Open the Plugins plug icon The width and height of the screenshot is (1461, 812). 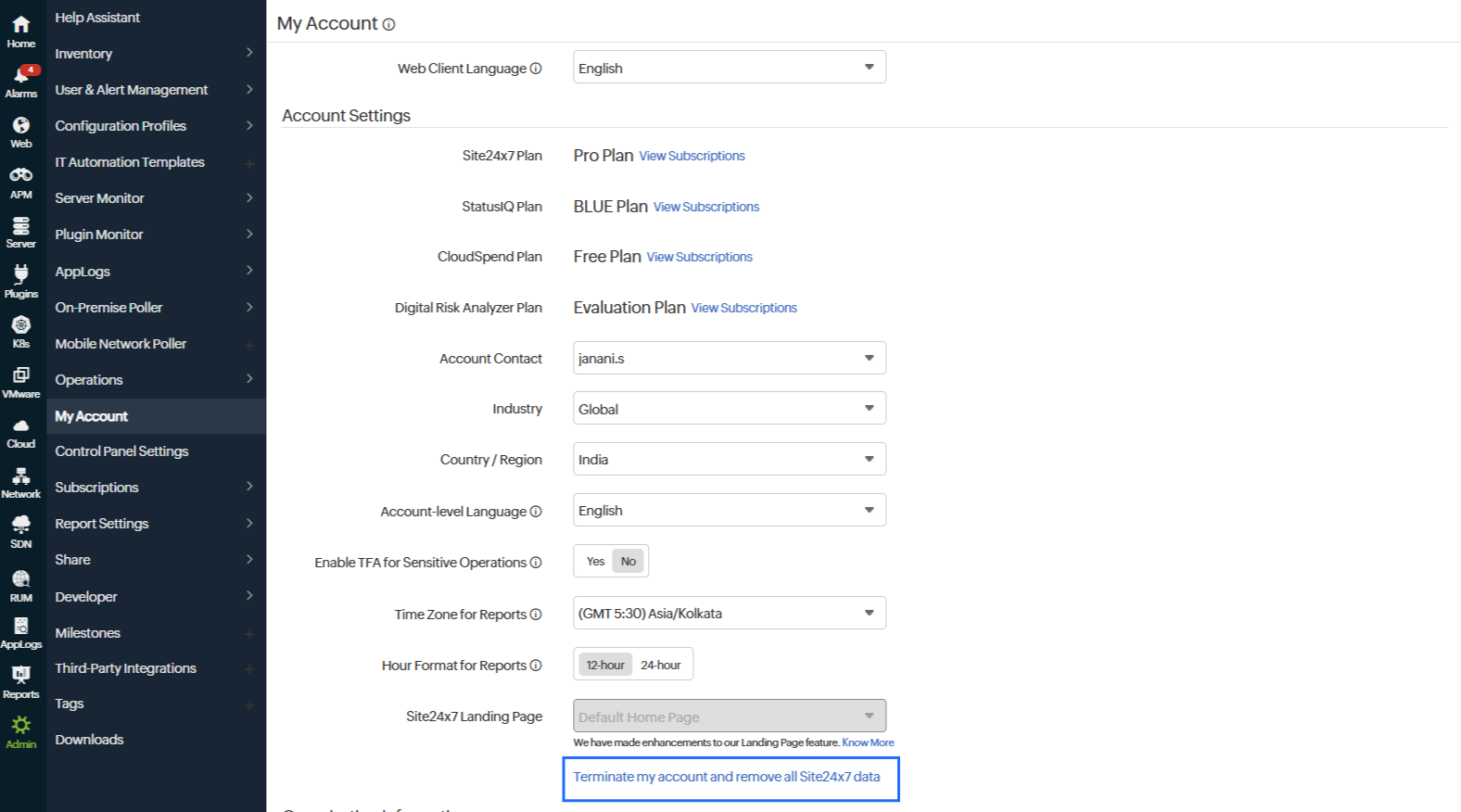pyautogui.click(x=21, y=281)
